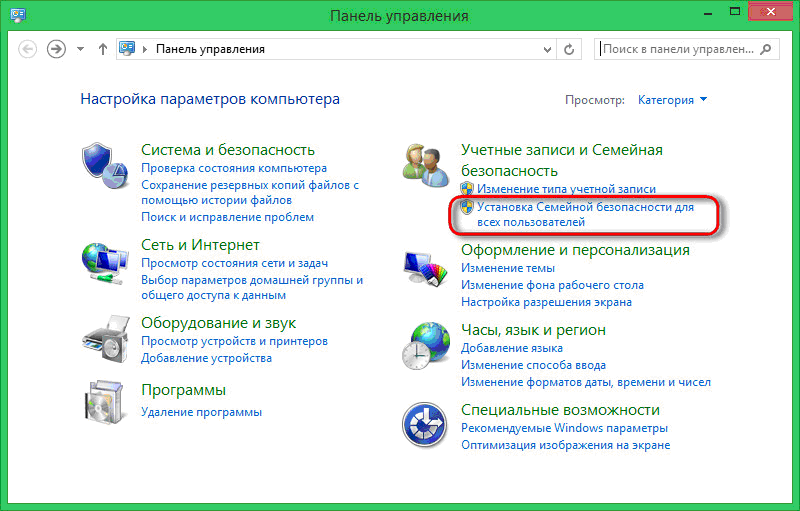Click Установка Семейной безопасности для всех пользователей
Screen dimensions: 800x511
[585, 214]
